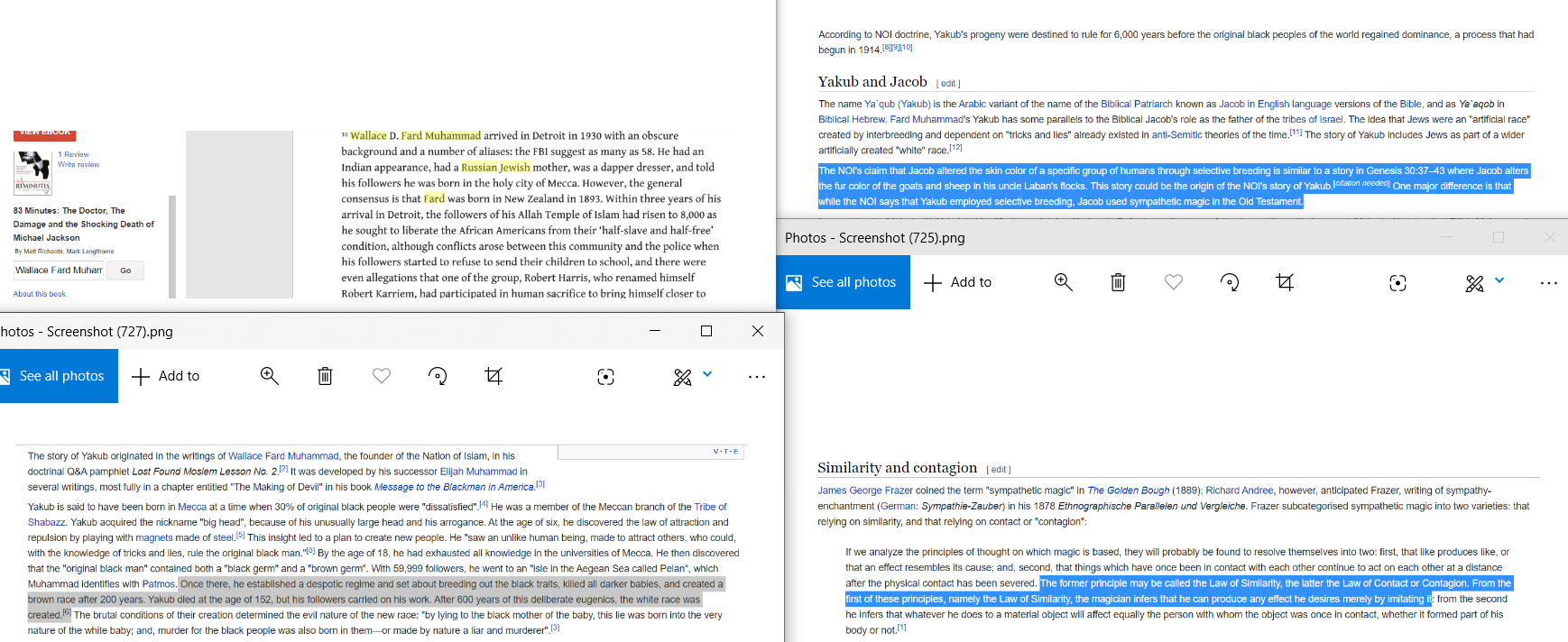
Task: Delete the photo in Screenshot (725) window
Action: 1118,282
